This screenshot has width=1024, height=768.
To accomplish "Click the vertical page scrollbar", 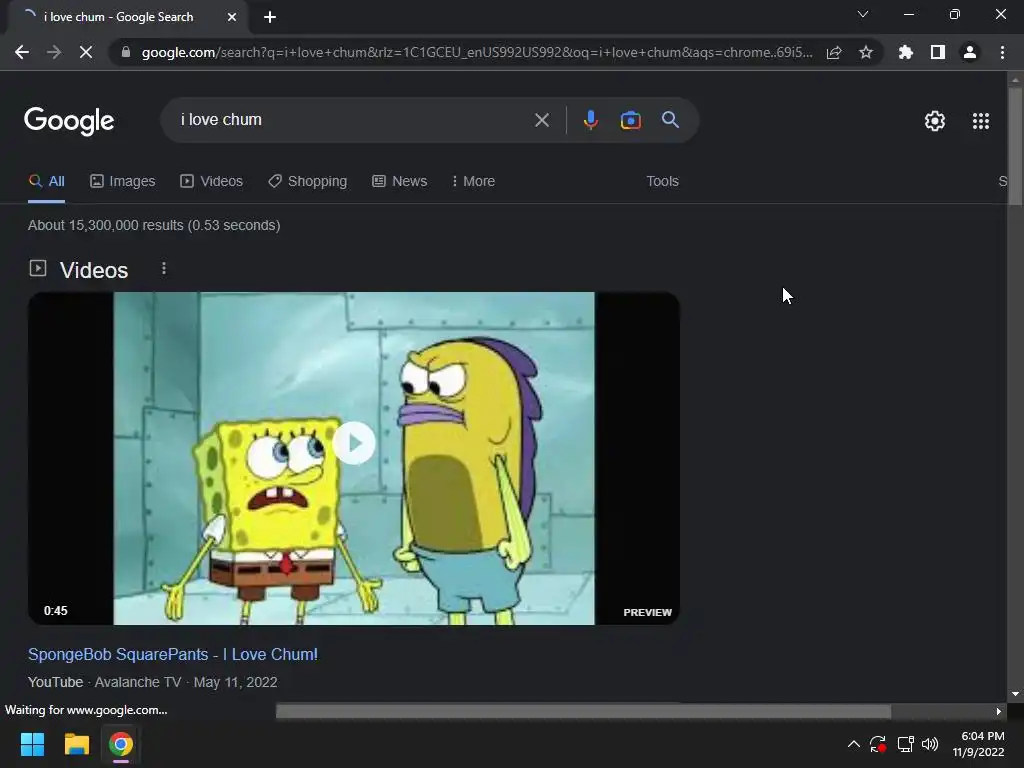I will click(x=1015, y=147).
